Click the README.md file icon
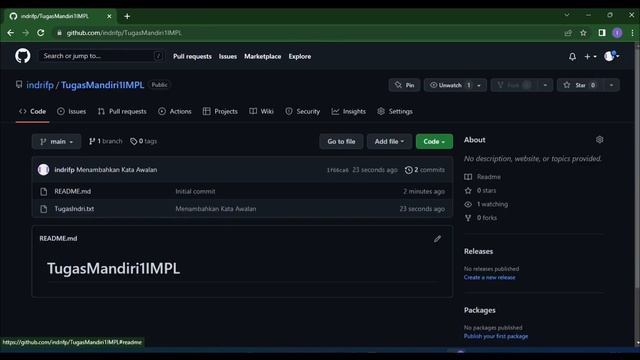This screenshot has height=360, width=640. coord(44,191)
